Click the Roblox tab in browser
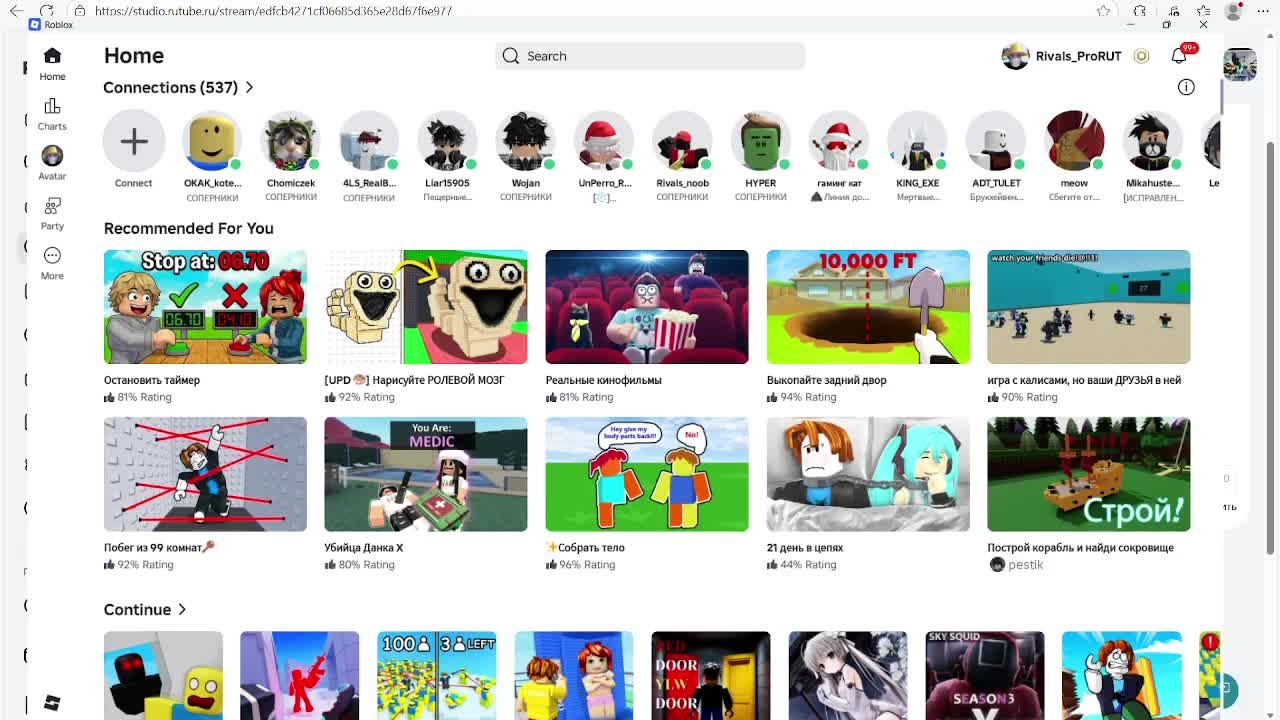Image resolution: width=1280 pixels, height=720 pixels. coord(52,25)
